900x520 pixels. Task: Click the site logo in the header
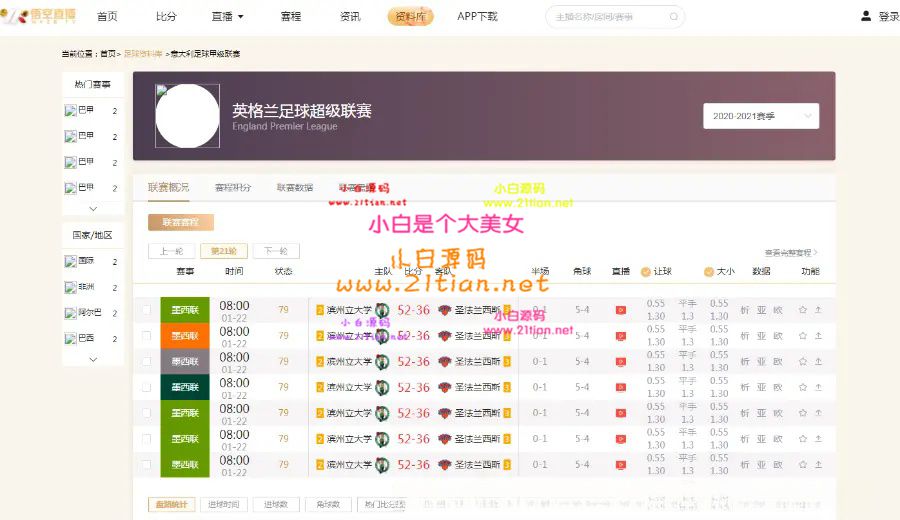[x=38, y=15]
